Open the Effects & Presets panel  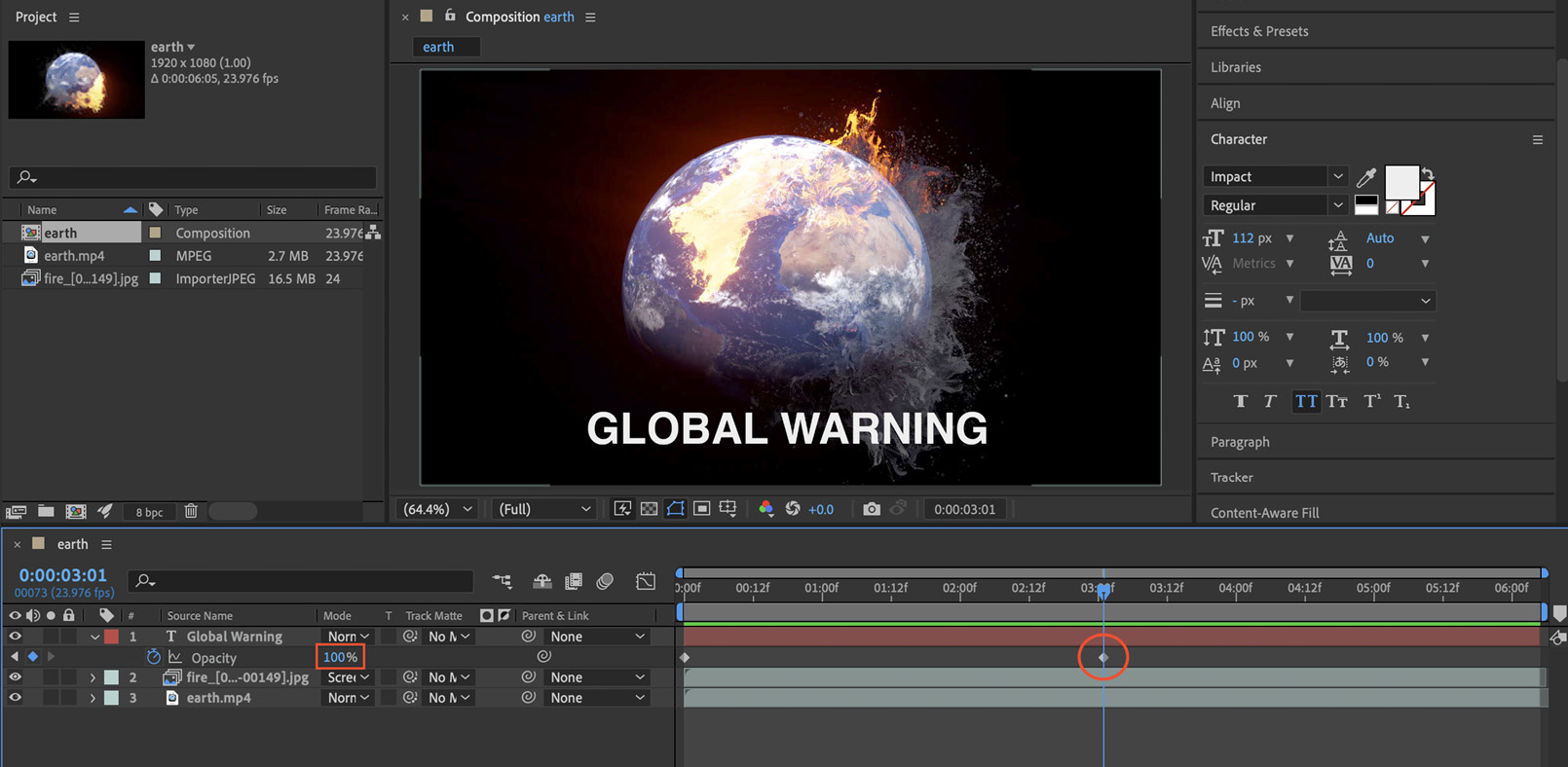(x=1259, y=31)
